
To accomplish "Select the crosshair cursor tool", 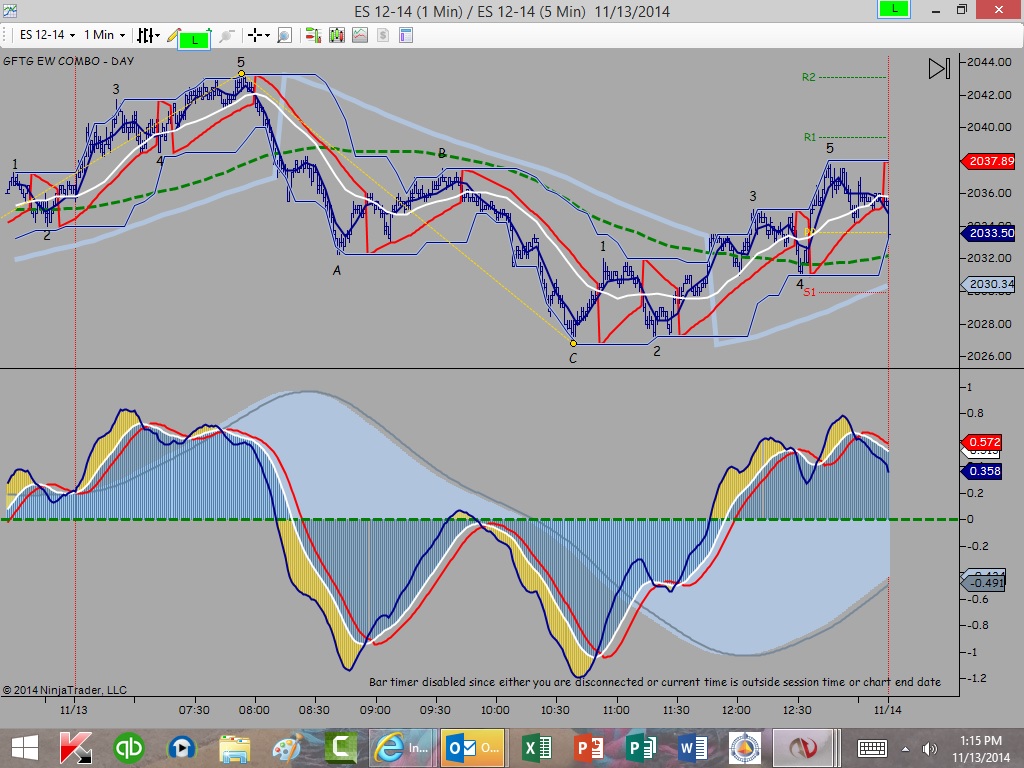I will (255, 35).
